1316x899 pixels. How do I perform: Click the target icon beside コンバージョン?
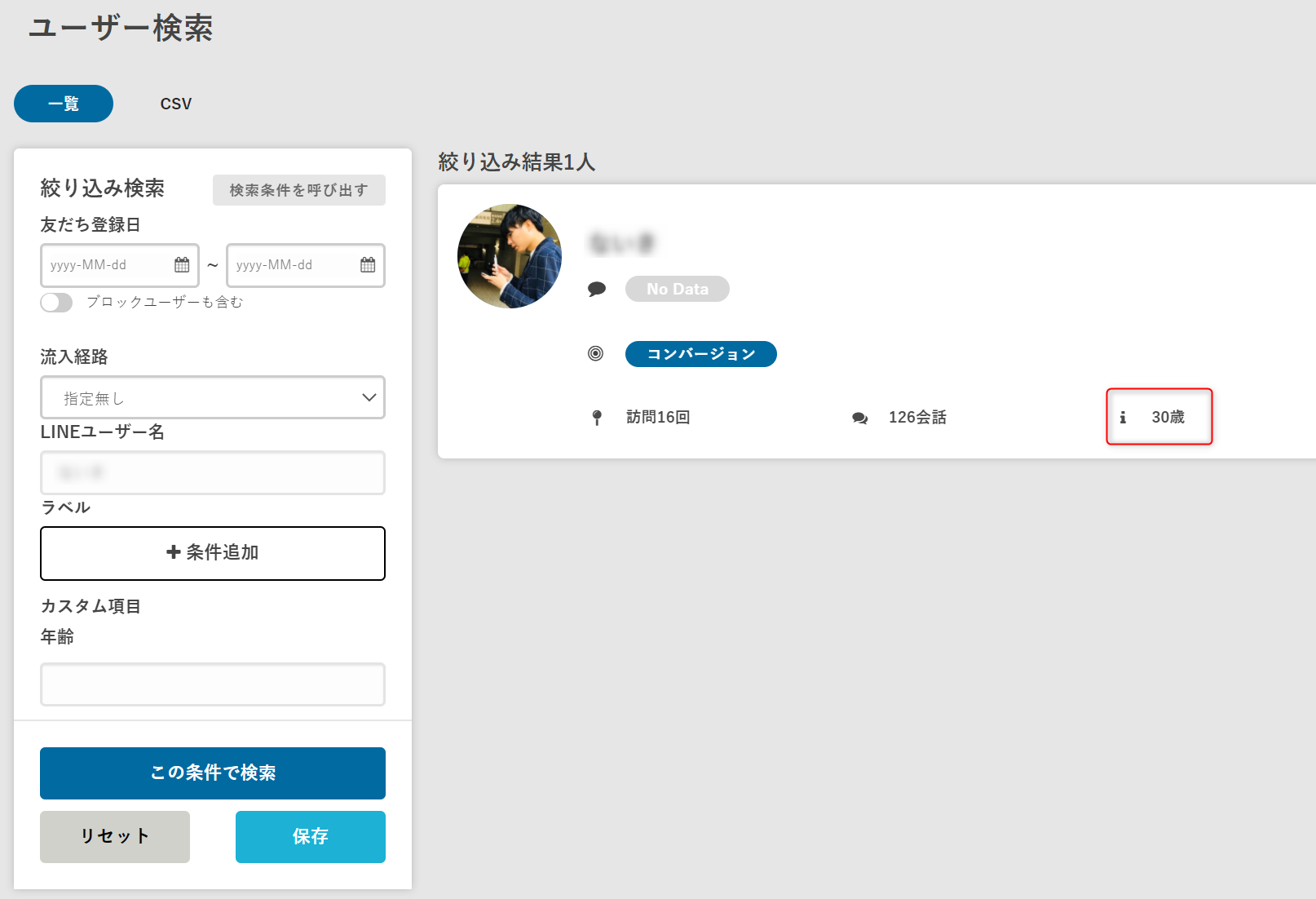(x=596, y=353)
